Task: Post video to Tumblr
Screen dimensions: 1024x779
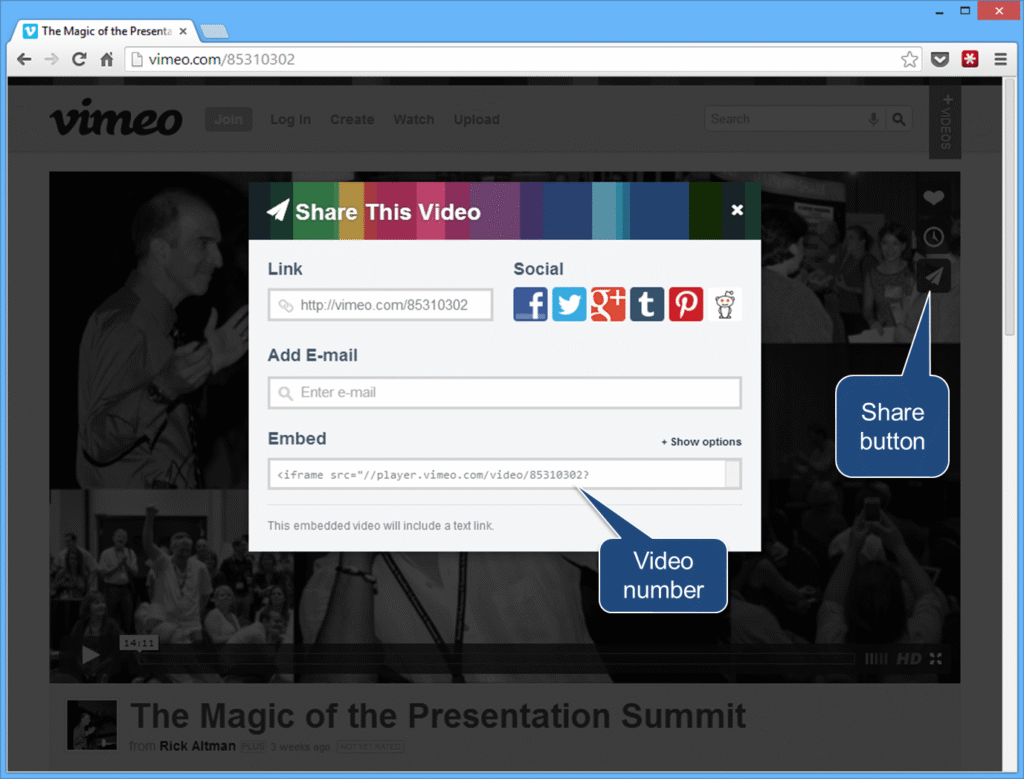Action: pos(647,304)
